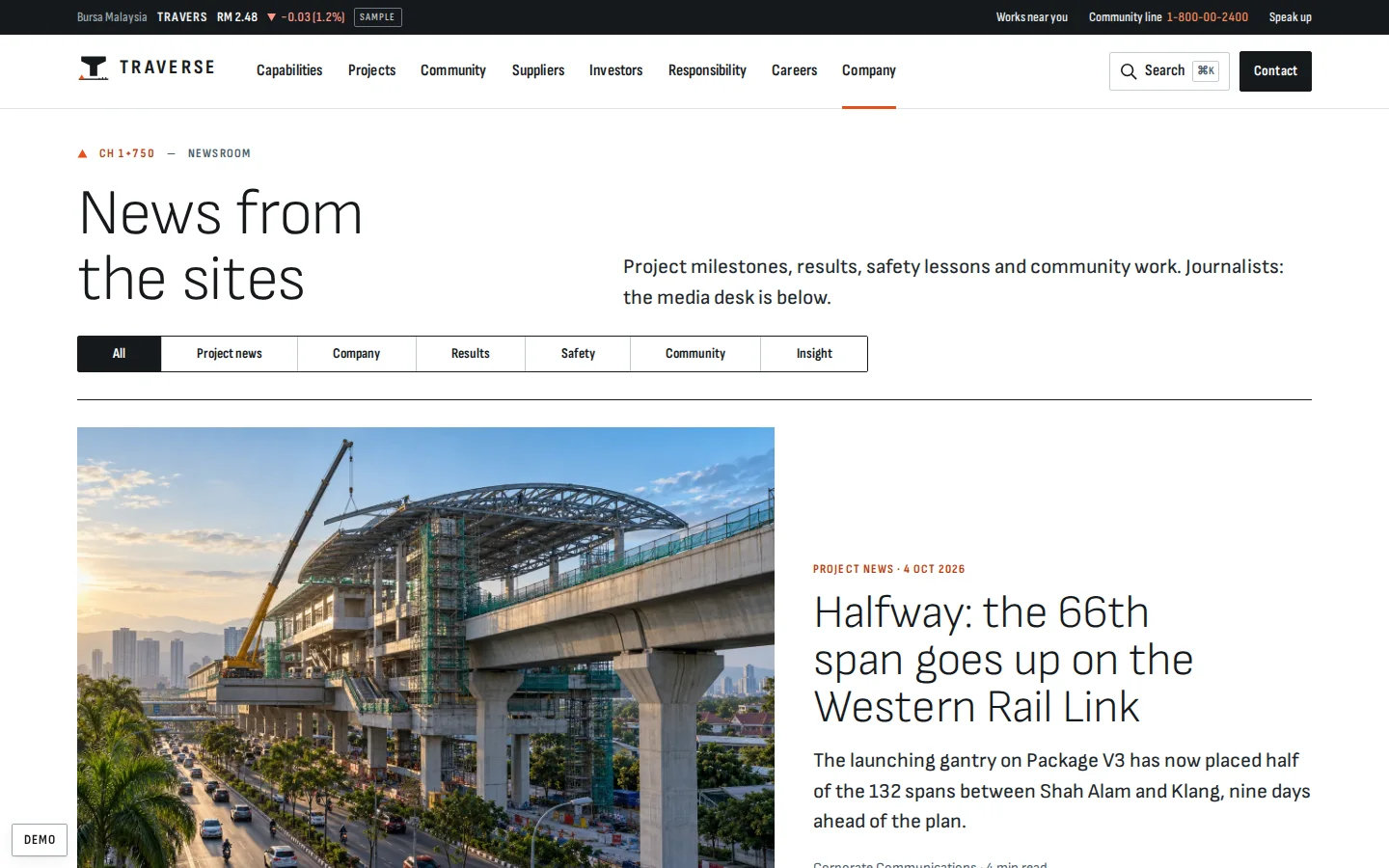Click the DEMO badge
This screenshot has height=868, width=1389.
[x=40, y=840]
